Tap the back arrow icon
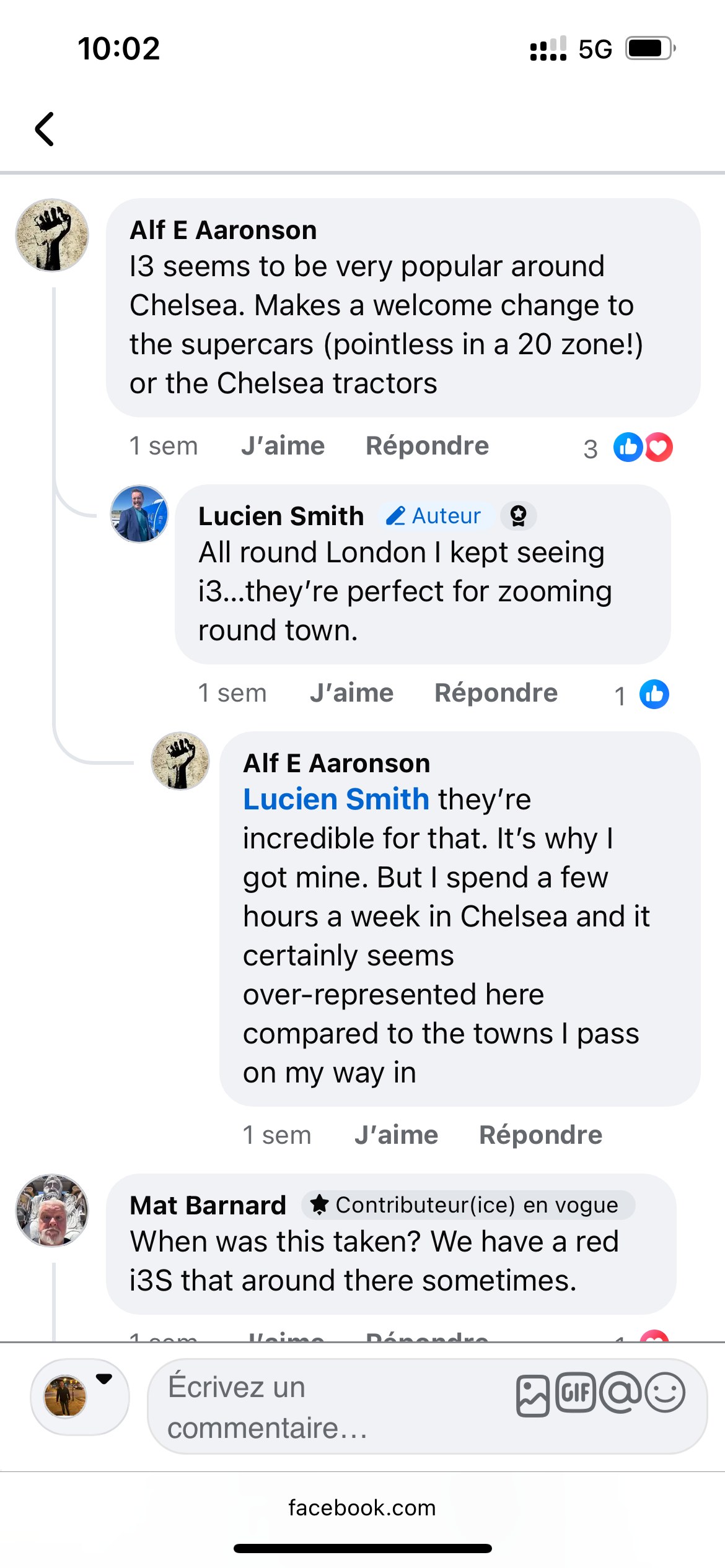The image size is (725, 1568). pyautogui.click(x=45, y=129)
